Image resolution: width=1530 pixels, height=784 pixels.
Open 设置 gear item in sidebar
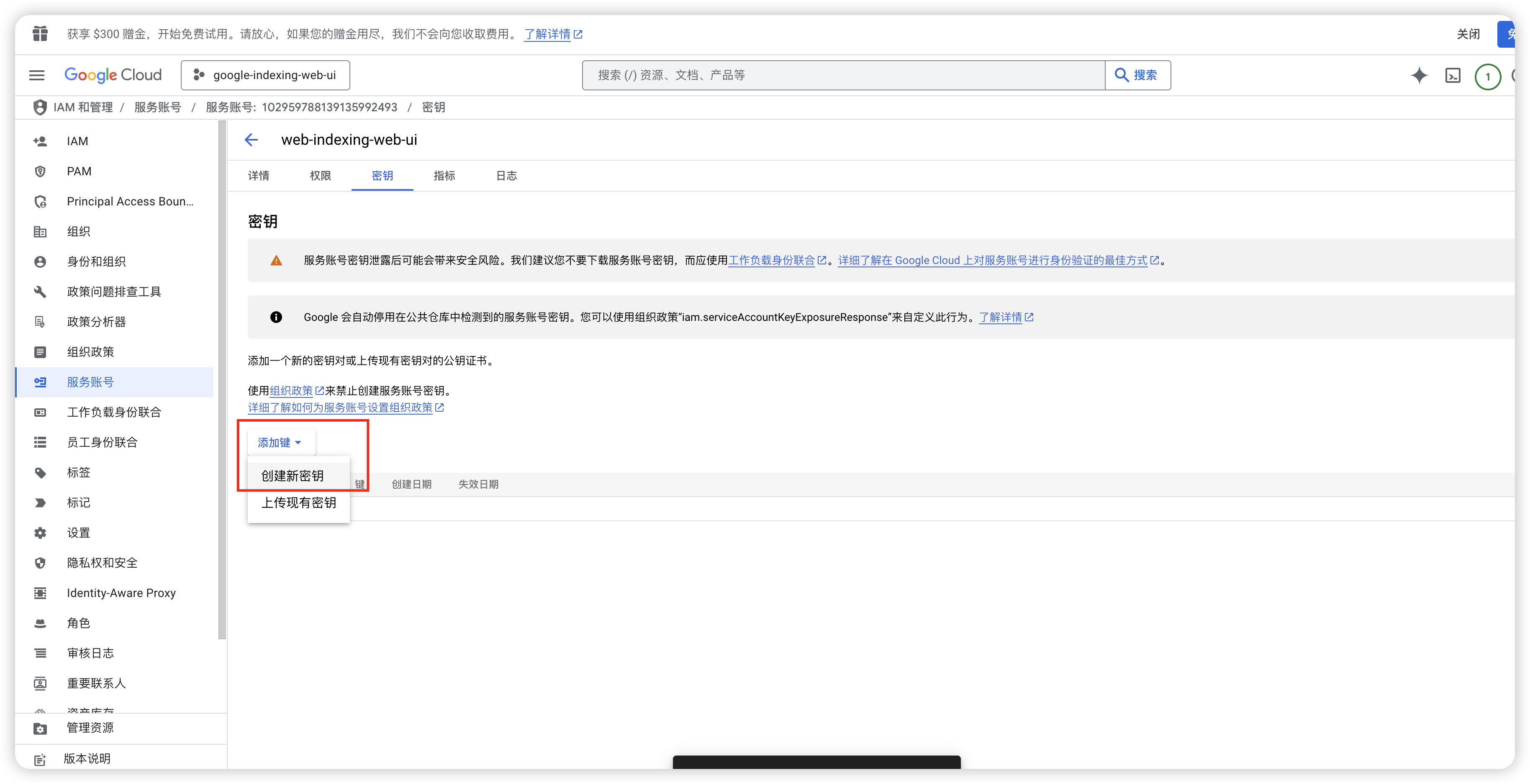pos(114,533)
